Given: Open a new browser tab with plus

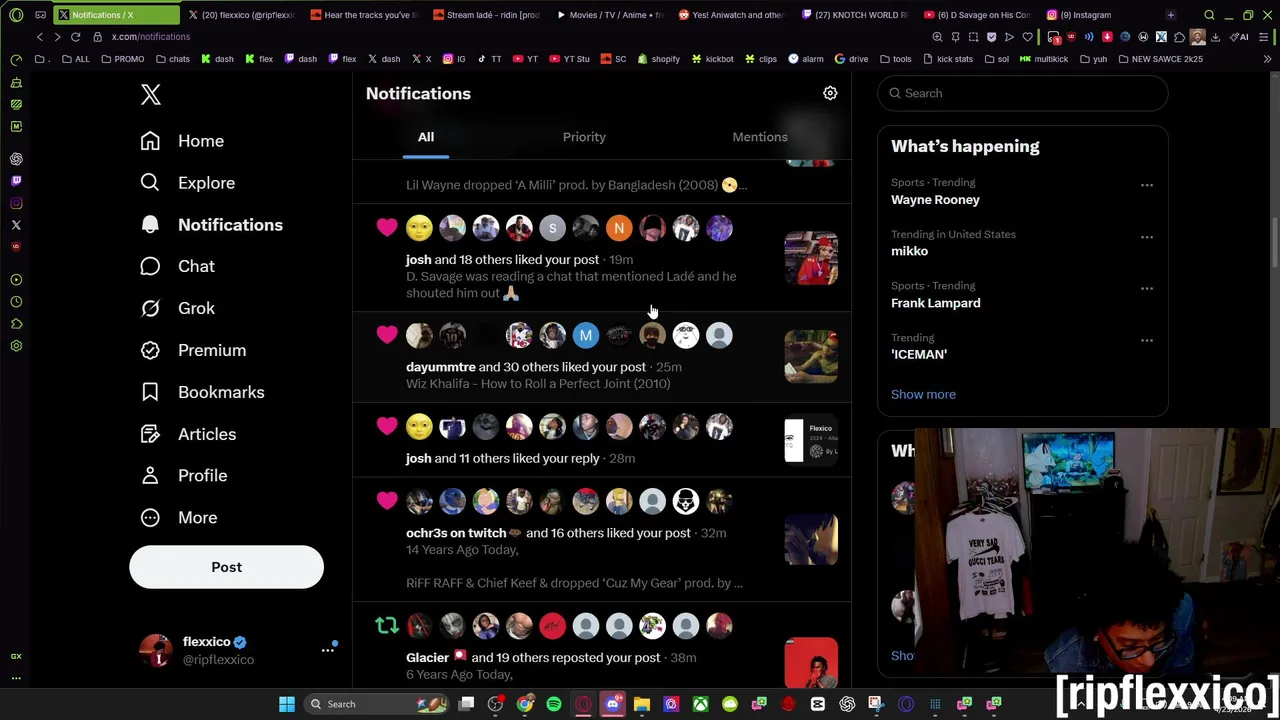Looking at the screenshot, I should tap(1171, 15).
